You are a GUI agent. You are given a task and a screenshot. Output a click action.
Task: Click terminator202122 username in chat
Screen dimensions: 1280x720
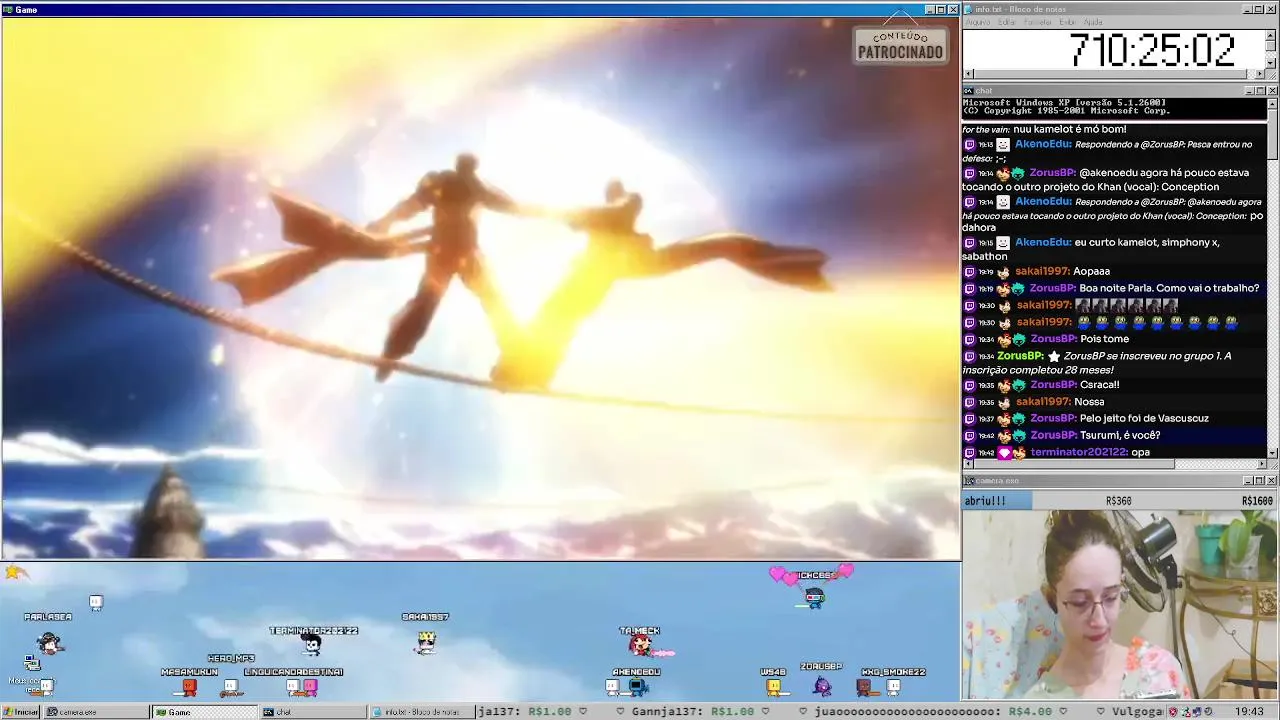pyautogui.click(x=1079, y=452)
